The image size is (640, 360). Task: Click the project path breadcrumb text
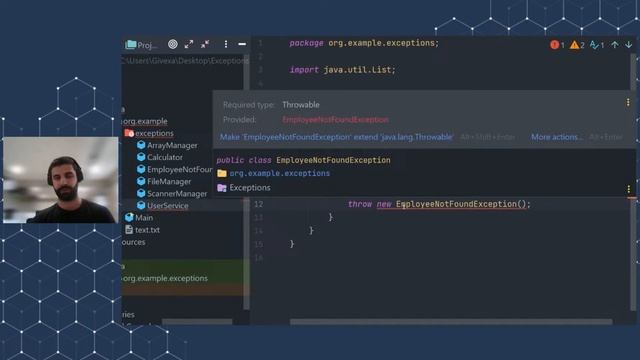pos(184,60)
